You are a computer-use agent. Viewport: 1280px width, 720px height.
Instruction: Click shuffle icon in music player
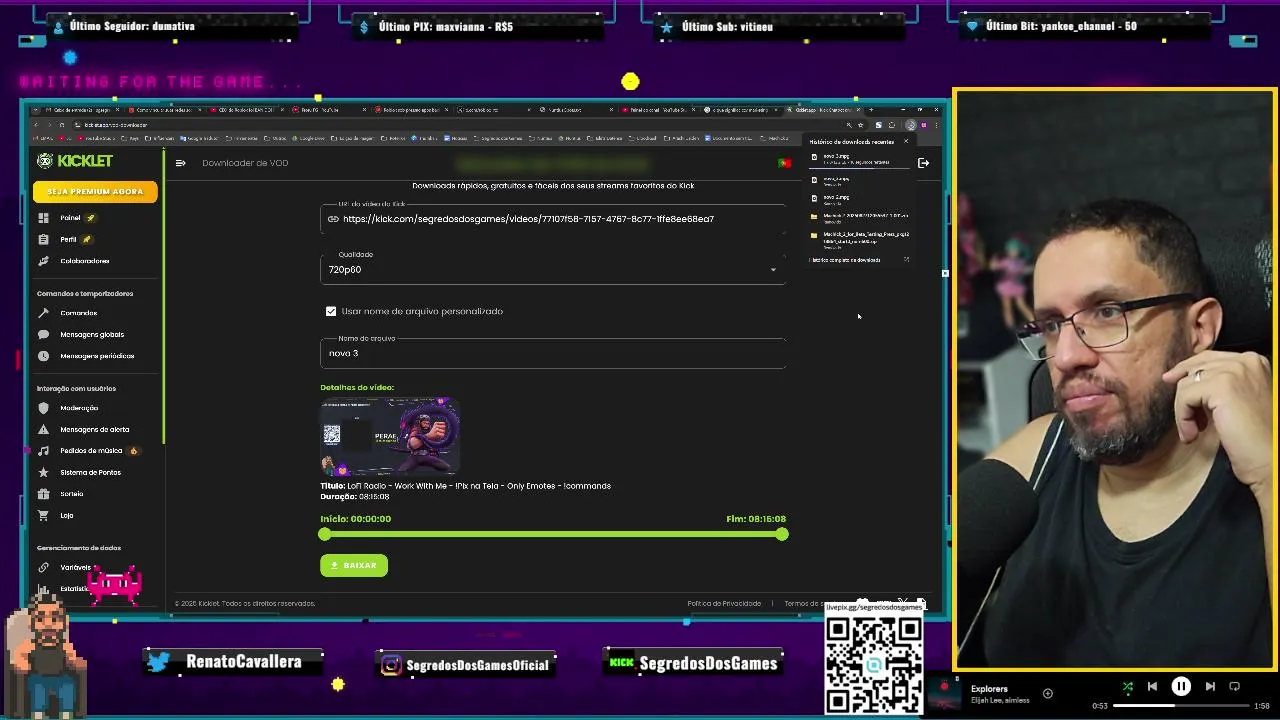pyautogui.click(x=1128, y=687)
